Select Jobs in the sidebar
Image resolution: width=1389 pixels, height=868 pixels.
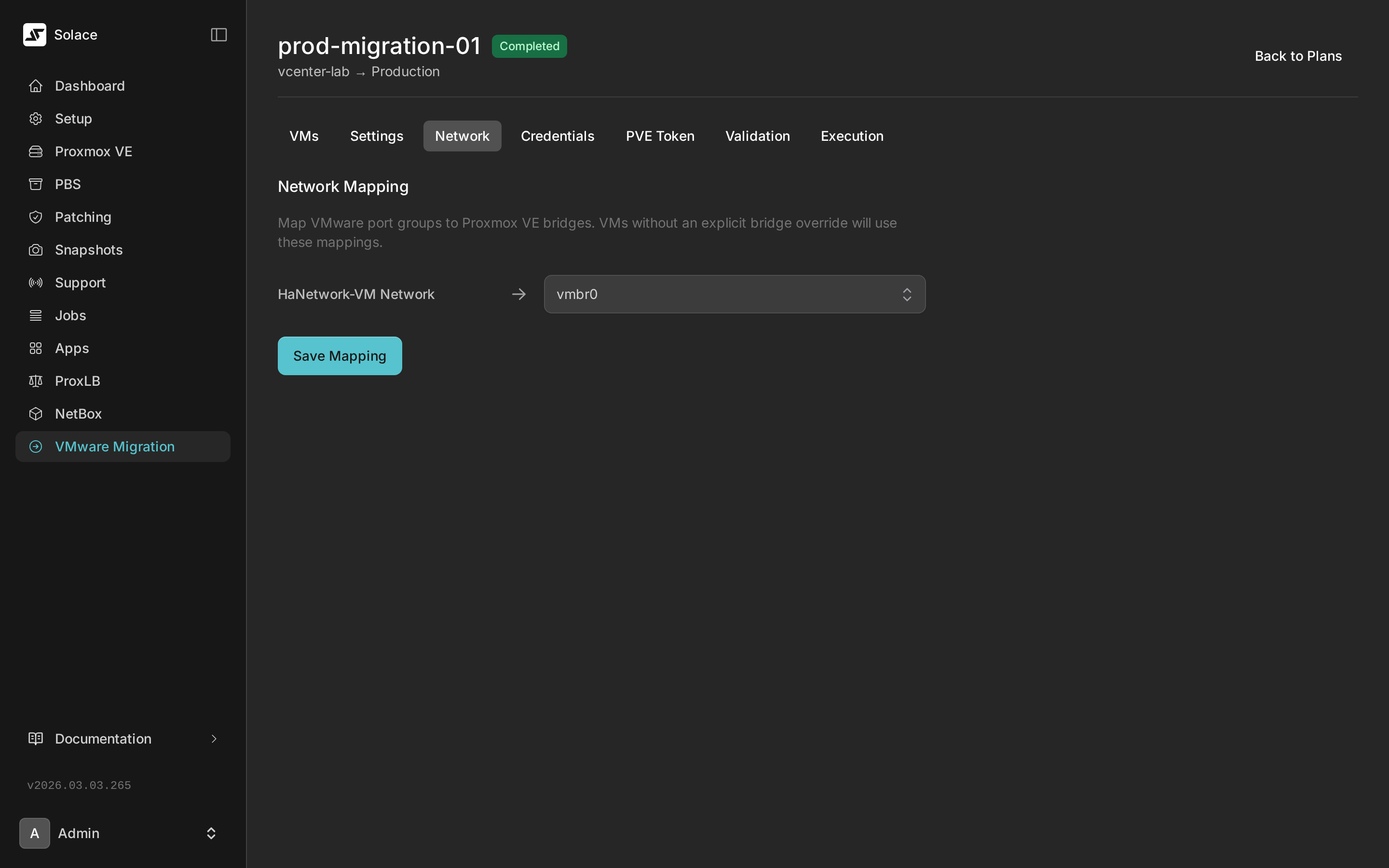70,316
